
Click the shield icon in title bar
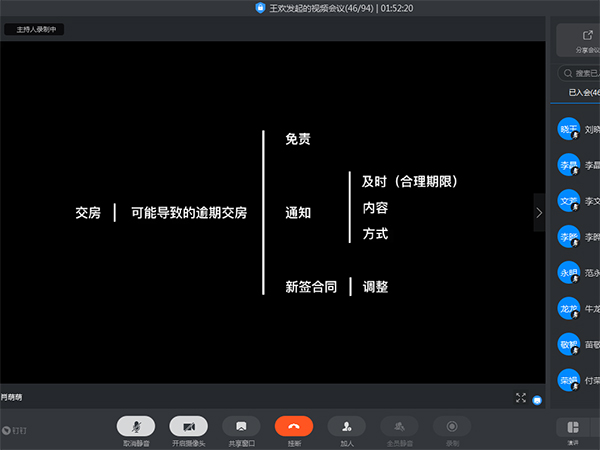click(x=260, y=7)
